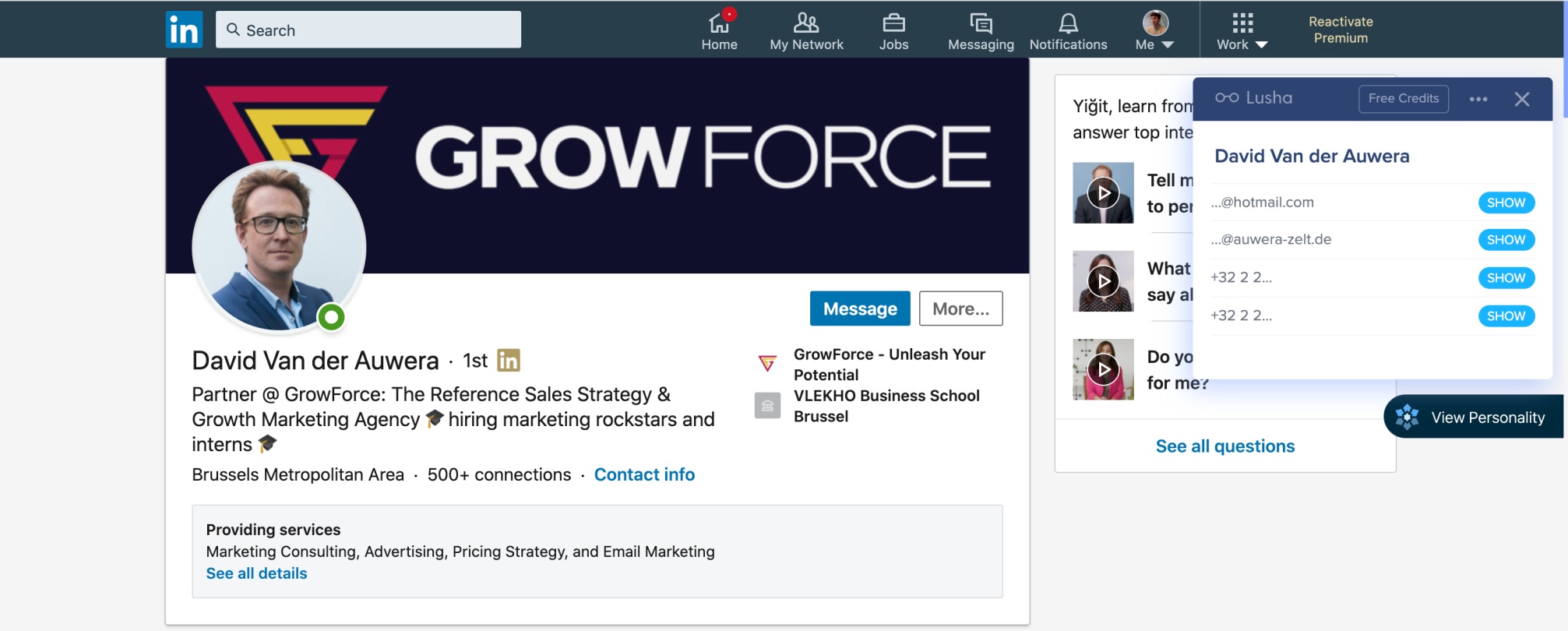Screen dimensions: 1568x631
Task: Click the ...@auwera-zelt.de text in Lusha
Action: pyautogui.click(x=1270, y=239)
